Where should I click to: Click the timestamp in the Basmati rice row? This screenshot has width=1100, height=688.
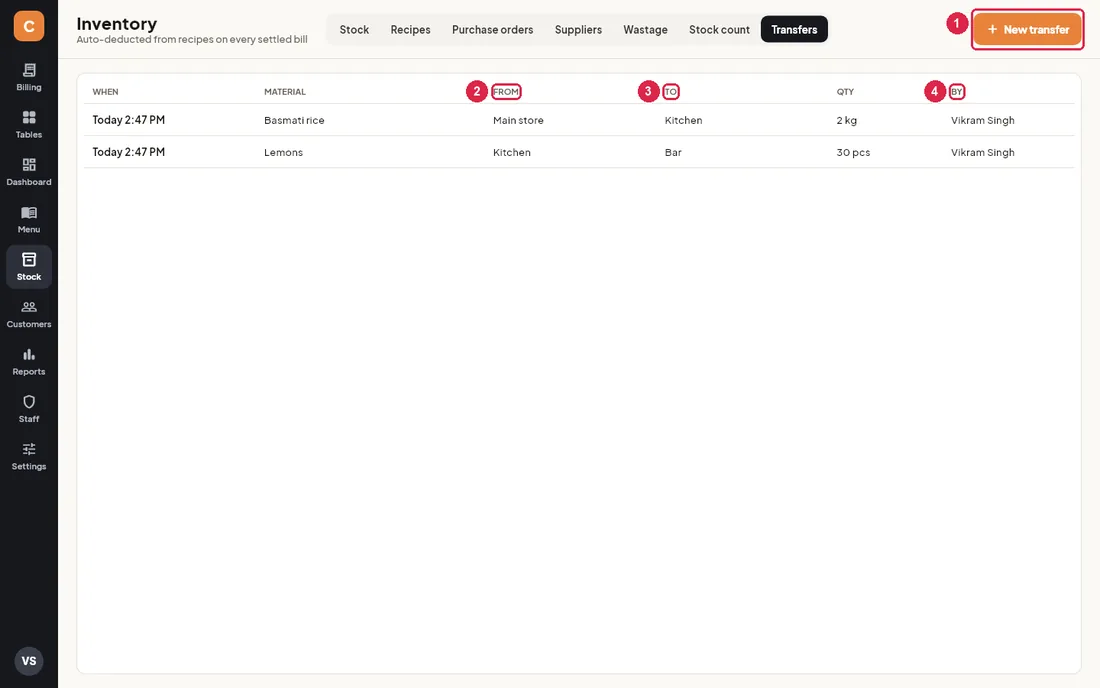click(128, 120)
